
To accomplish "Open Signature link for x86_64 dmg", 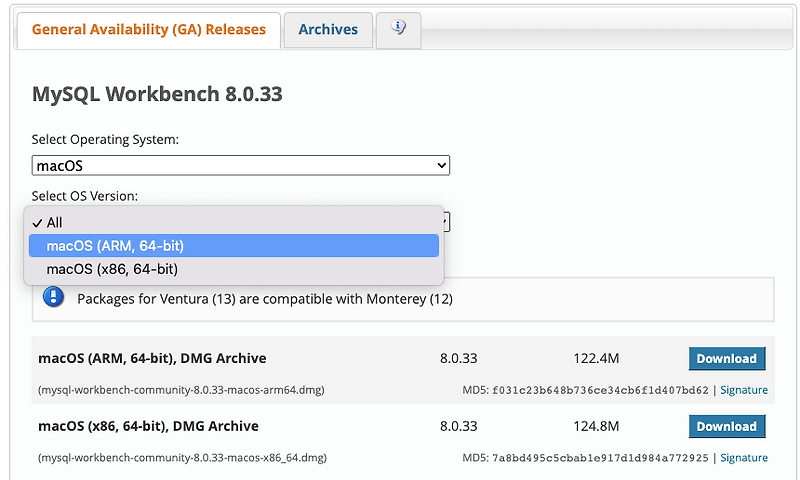I will point(743,458).
